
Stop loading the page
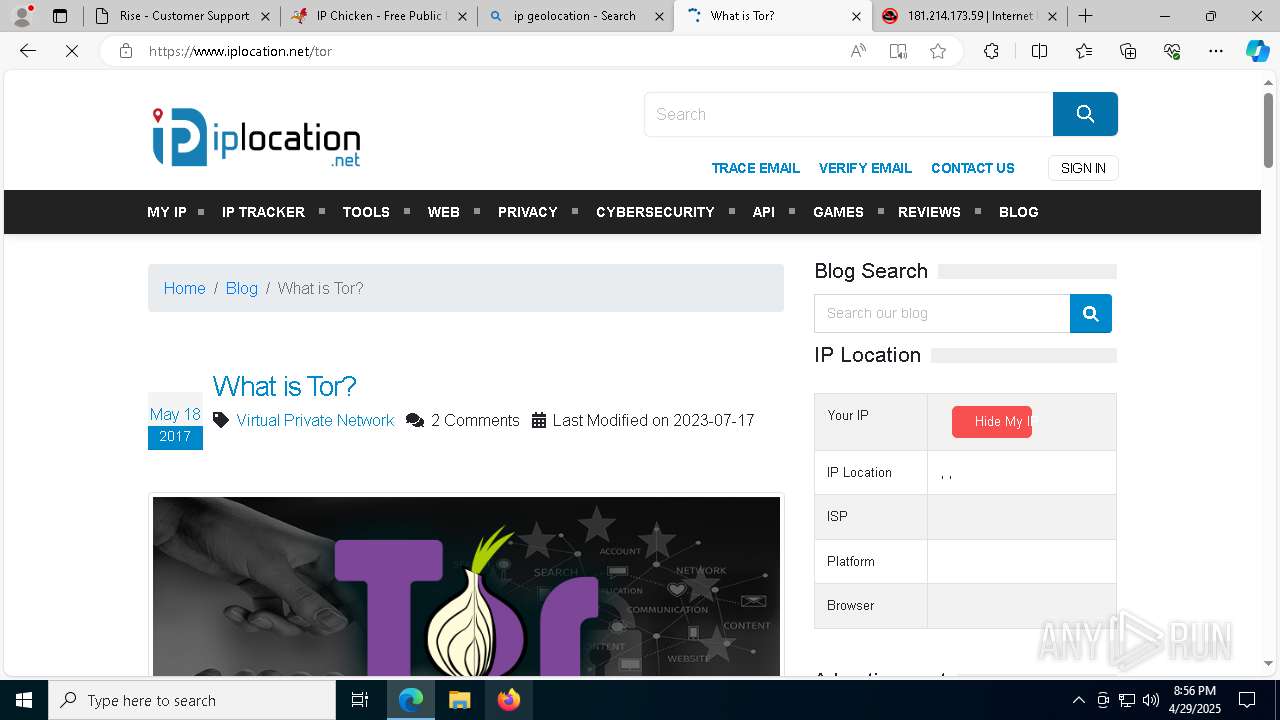(72, 51)
